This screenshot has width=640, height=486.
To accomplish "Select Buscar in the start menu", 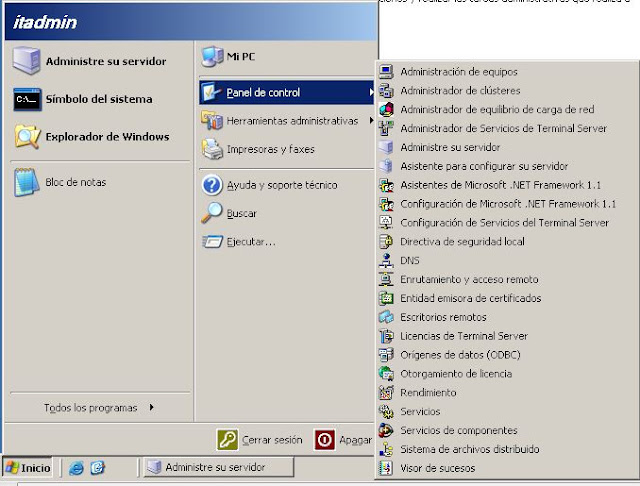I will coord(286,213).
